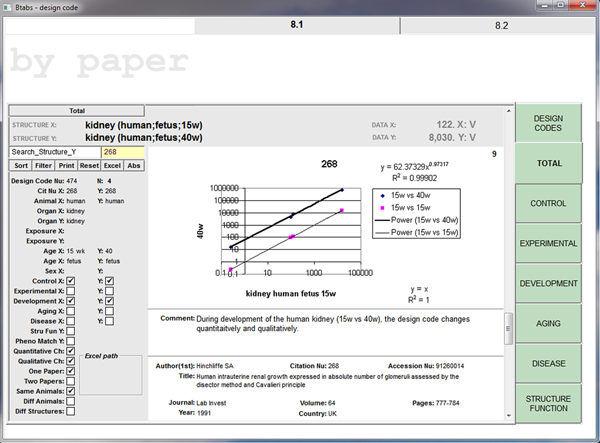Open the DISEASE side tab
Image resolution: width=600 pixels, height=443 pixels.
pyautogui.click(x=548, y=363)
